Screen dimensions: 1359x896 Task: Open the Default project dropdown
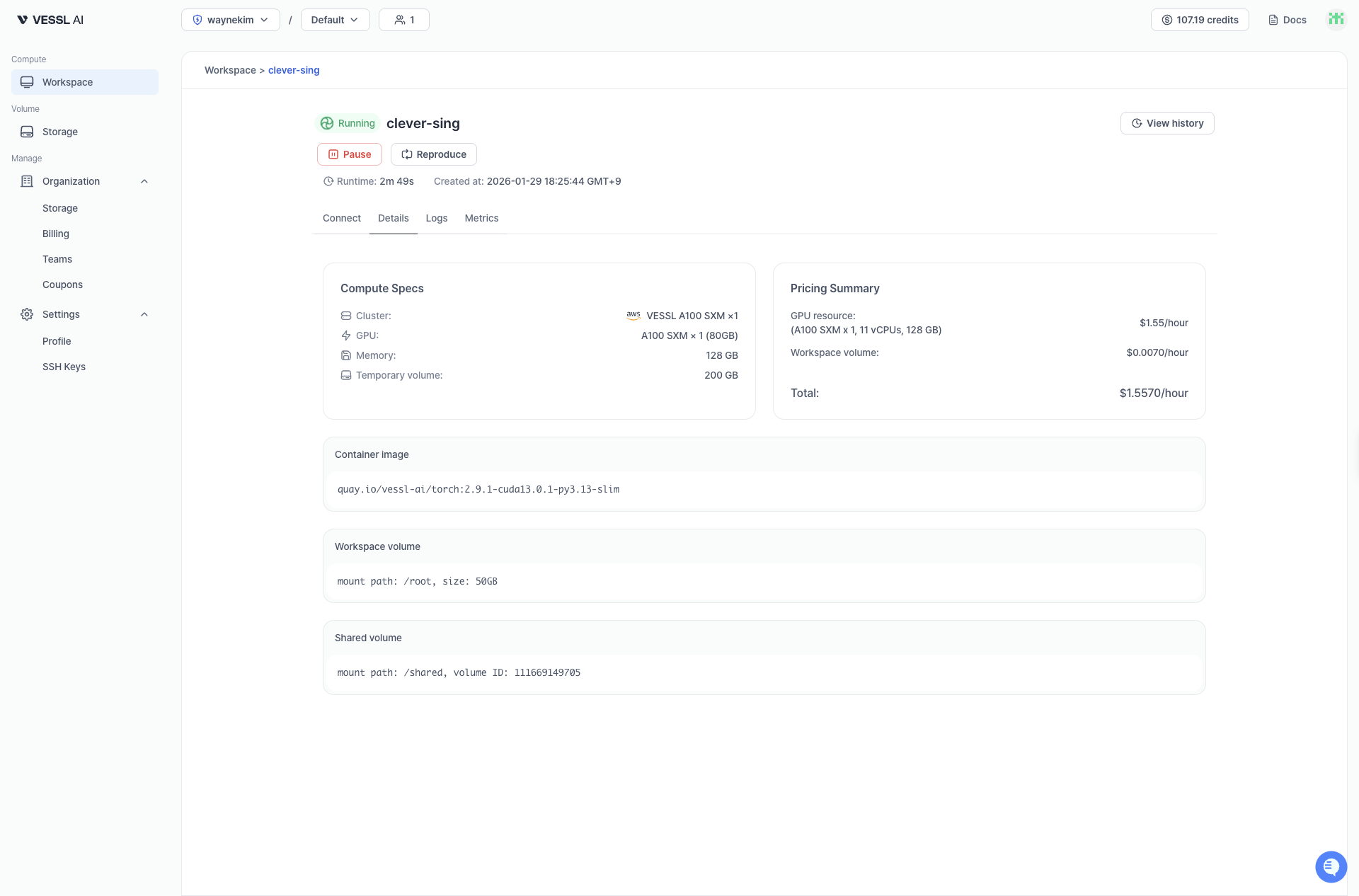(x=334, y=20)
